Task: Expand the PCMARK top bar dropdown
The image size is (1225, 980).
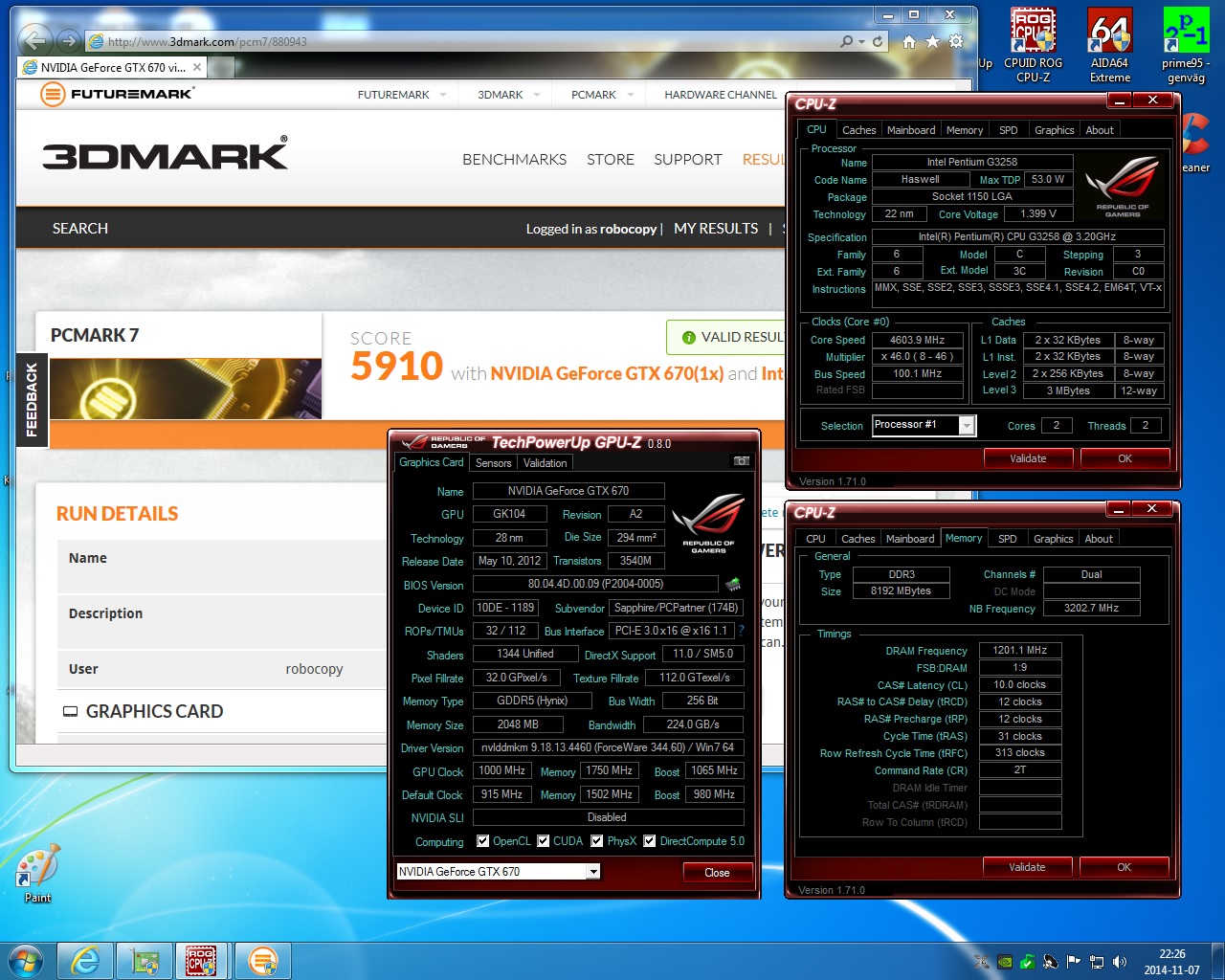Action: (631, 95)
